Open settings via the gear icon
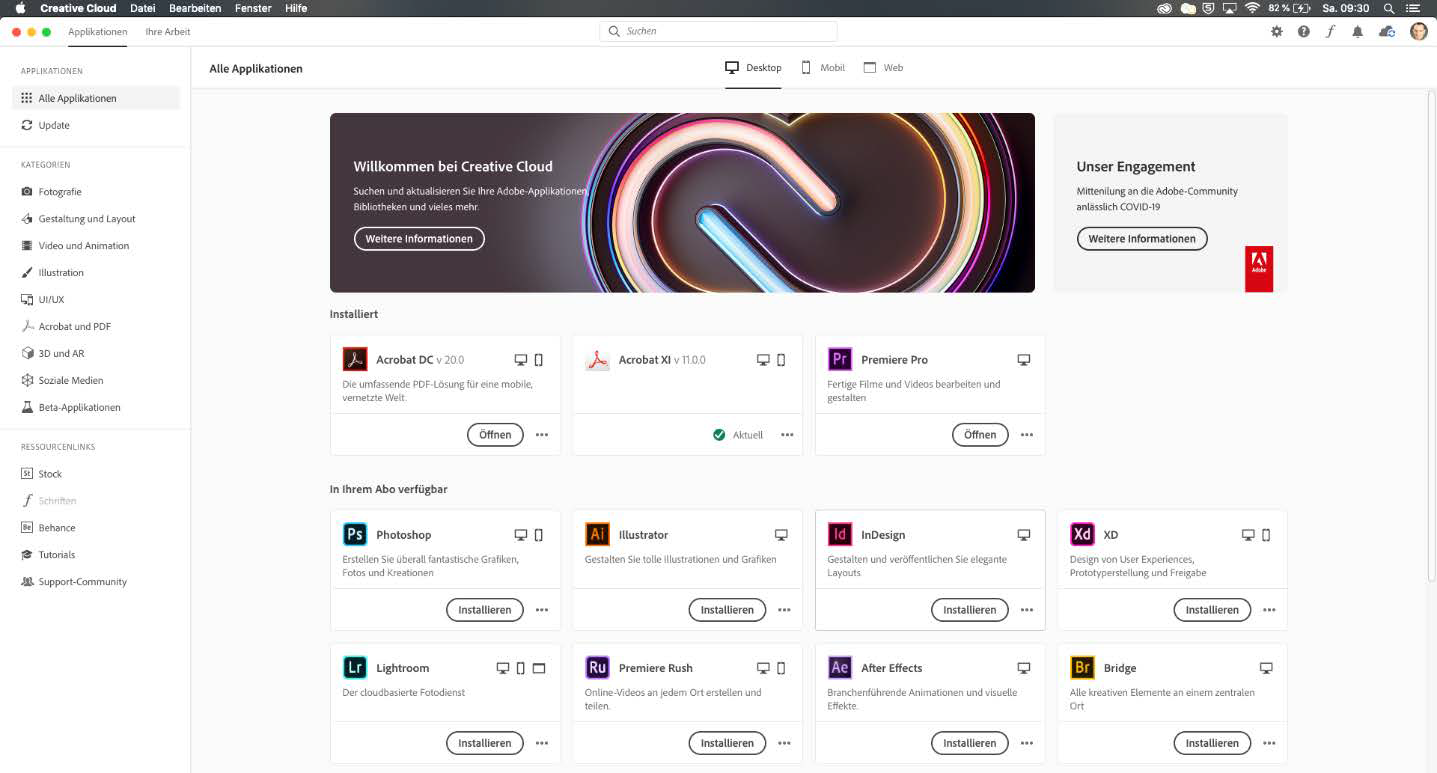Screen dimensions: 1437x773 [x=1276, y=32]
